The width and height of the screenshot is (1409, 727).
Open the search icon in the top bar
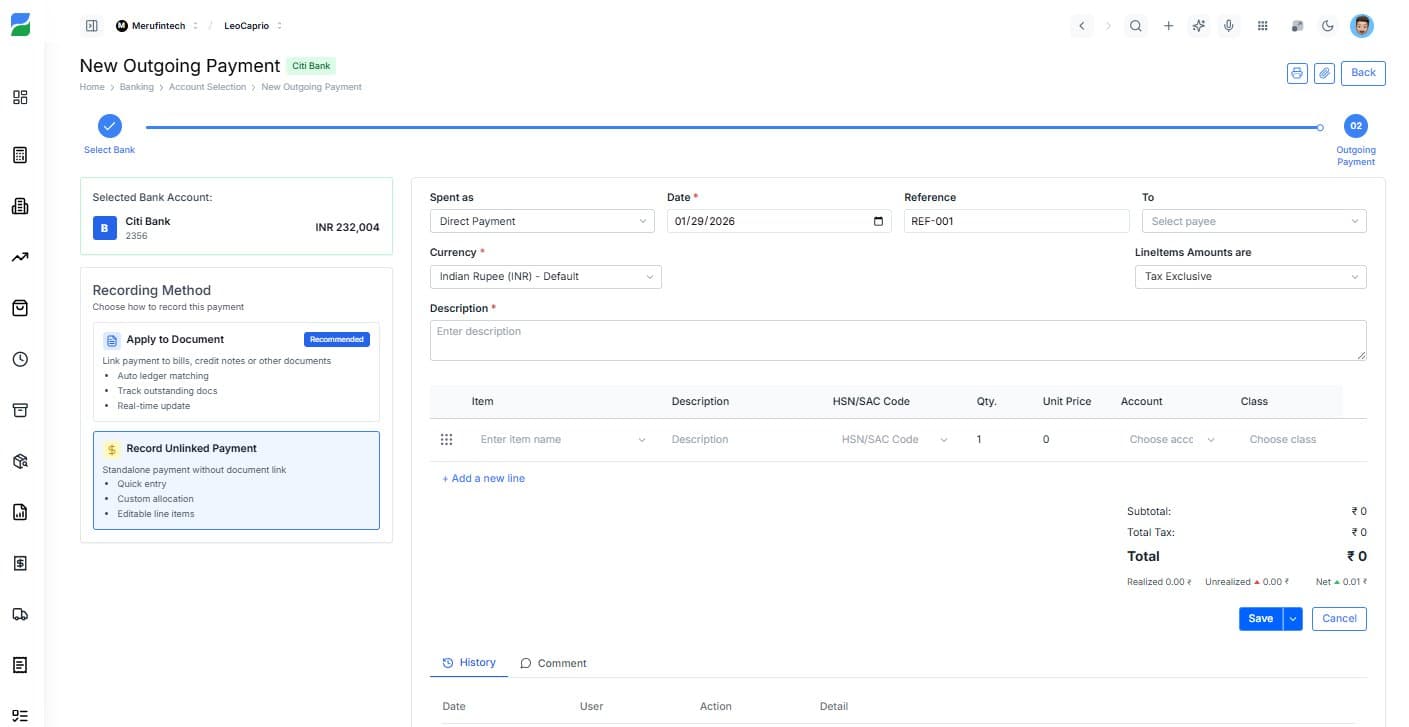click(1136, 25)
